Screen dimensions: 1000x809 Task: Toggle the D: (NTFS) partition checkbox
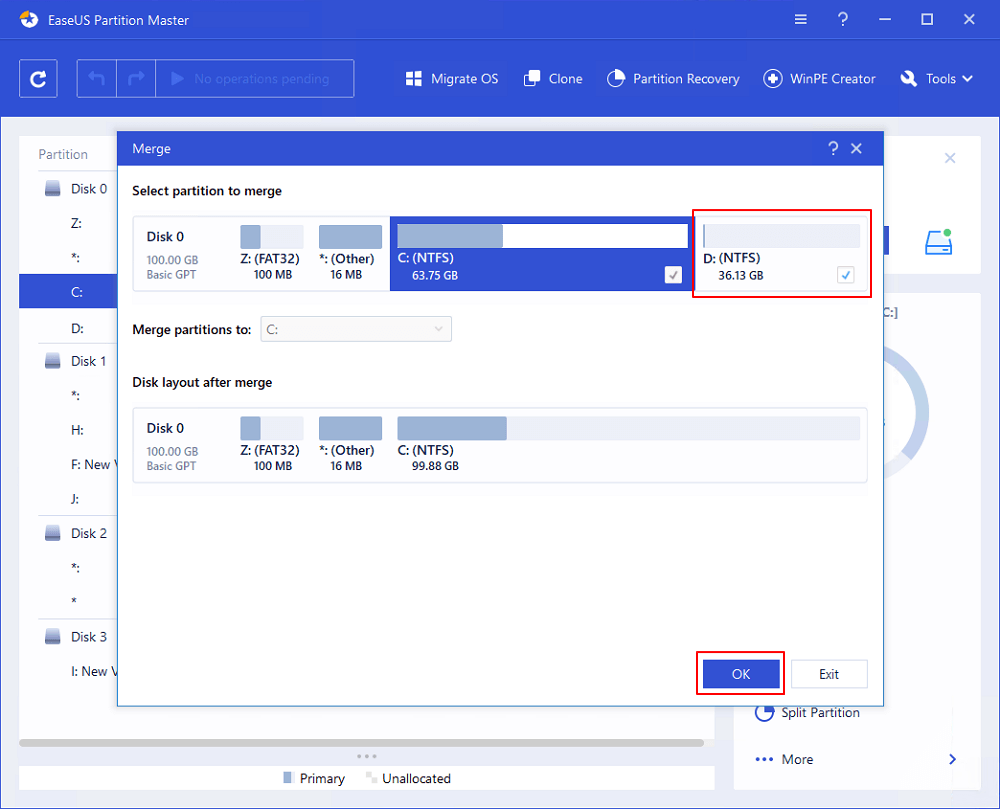click(x=845, y=275)
